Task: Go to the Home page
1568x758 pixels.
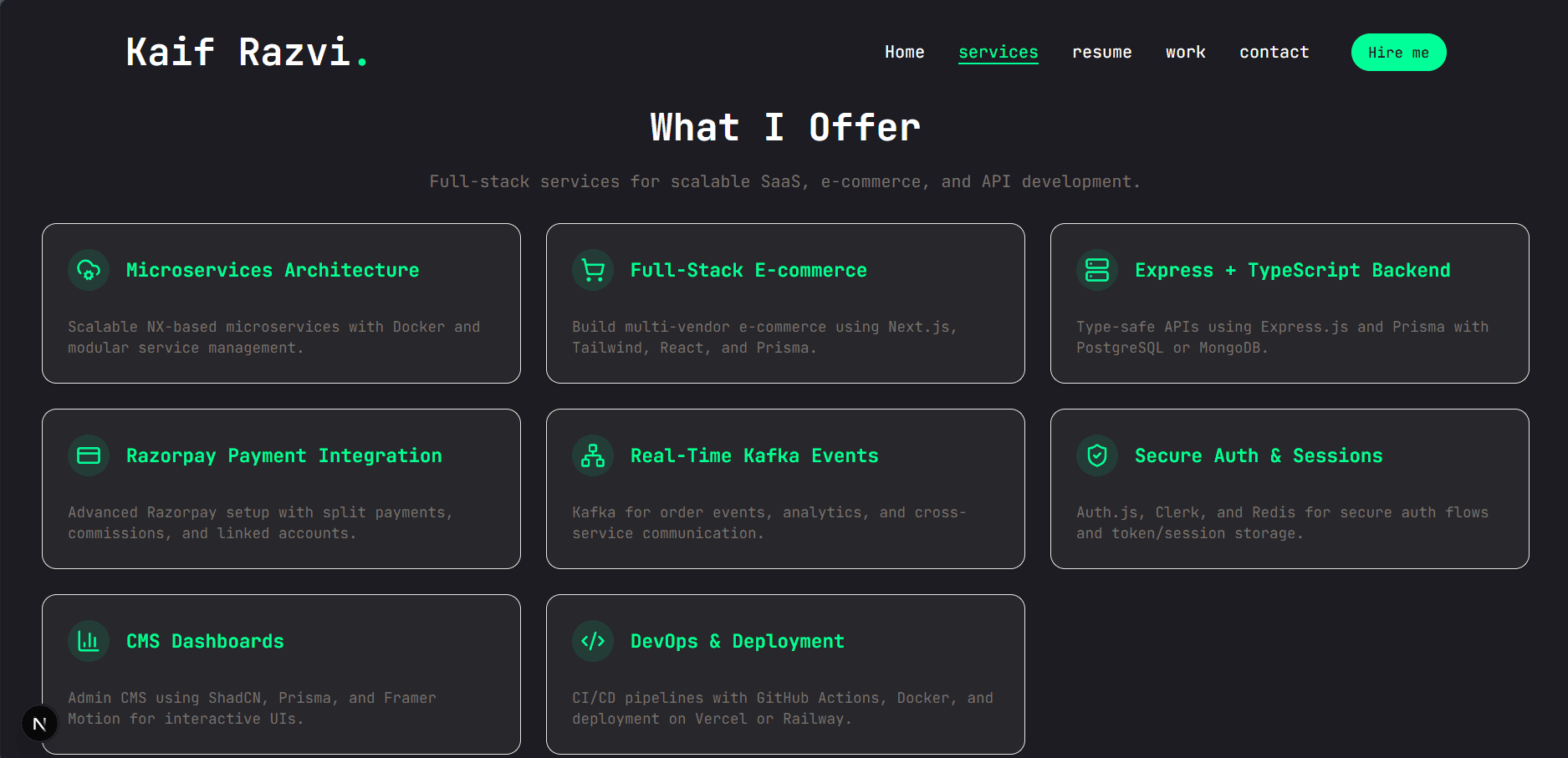Action: pos(905,52)
